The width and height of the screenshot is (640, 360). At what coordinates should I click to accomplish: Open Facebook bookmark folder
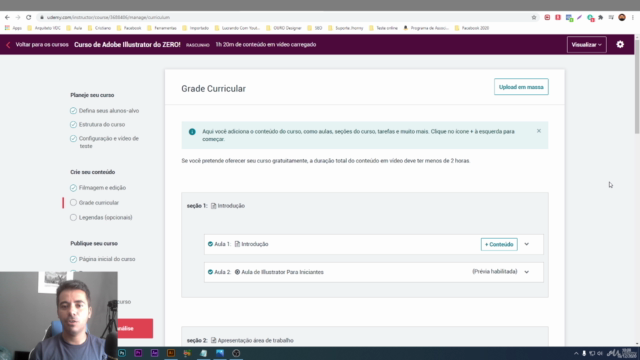(129, 28)
